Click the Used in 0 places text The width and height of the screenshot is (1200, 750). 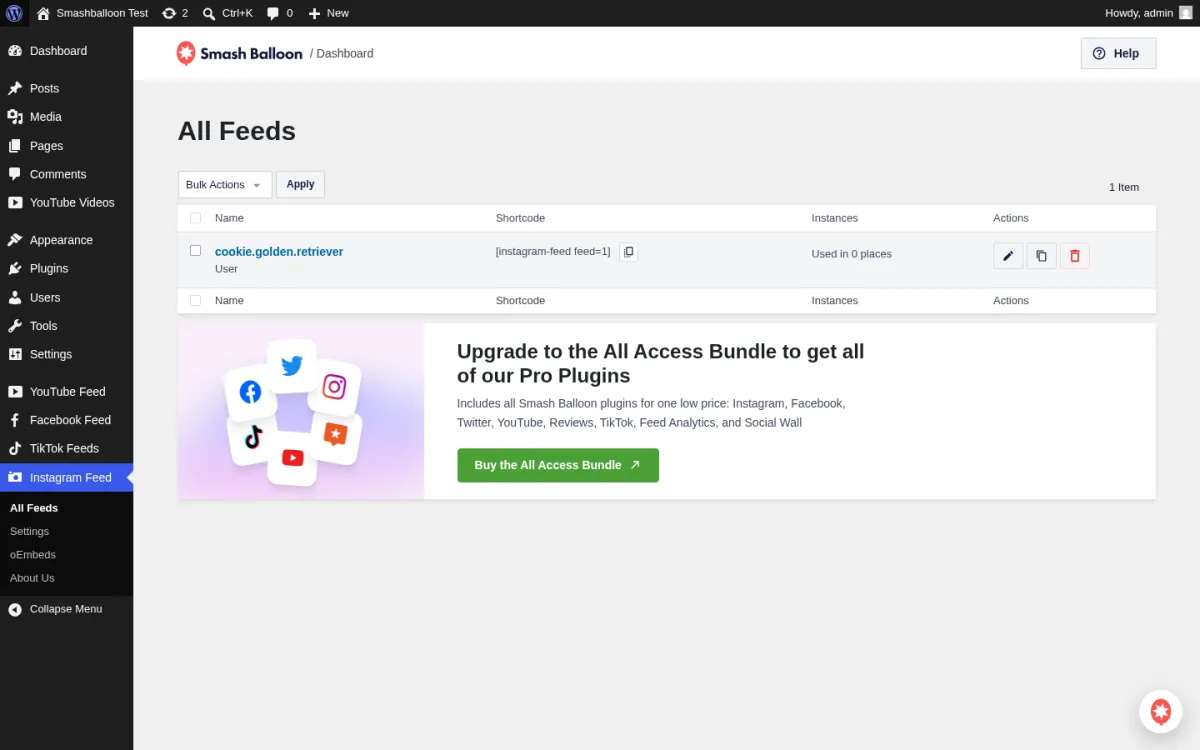pos(851,254)
